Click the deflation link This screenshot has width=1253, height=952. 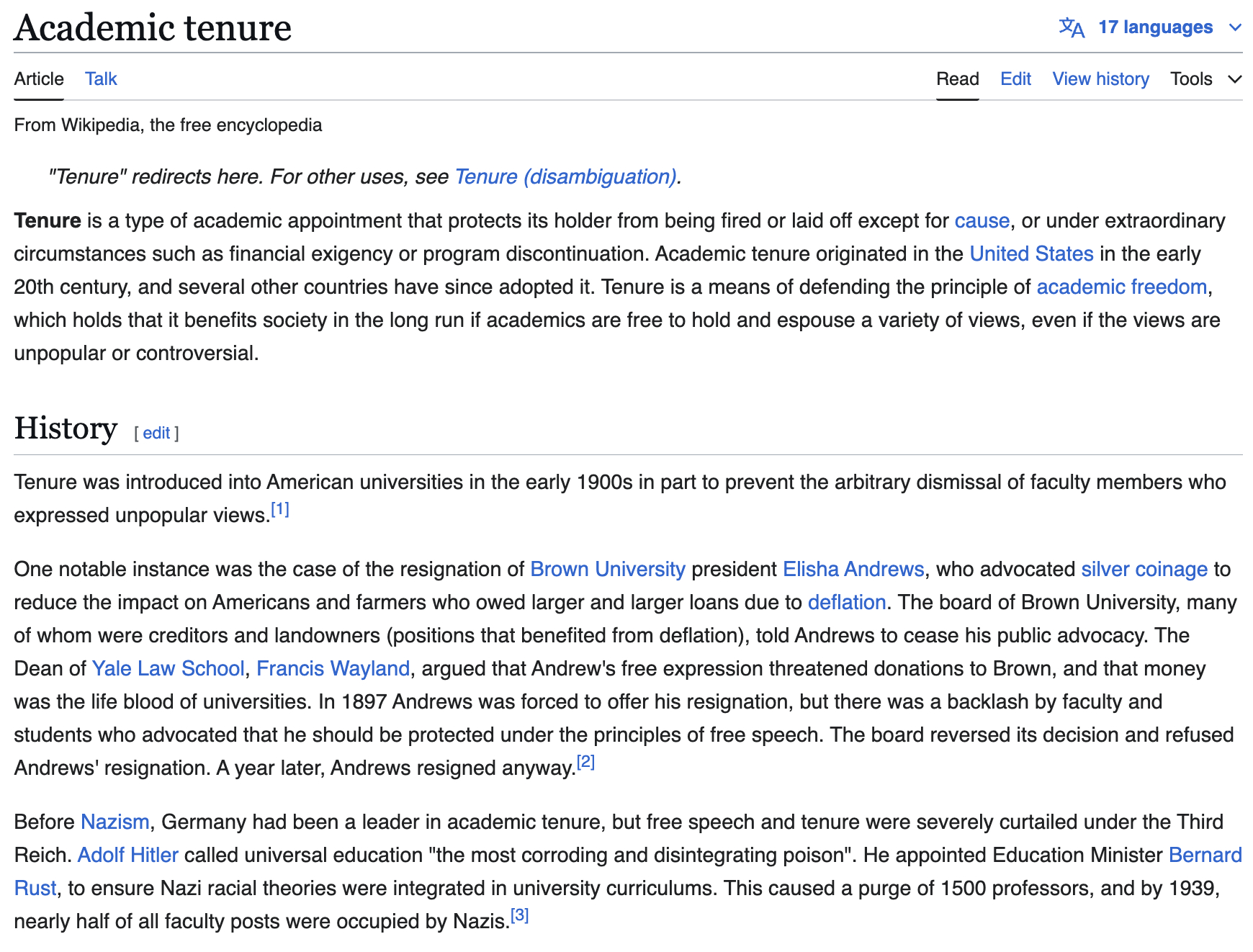point(846,602)
